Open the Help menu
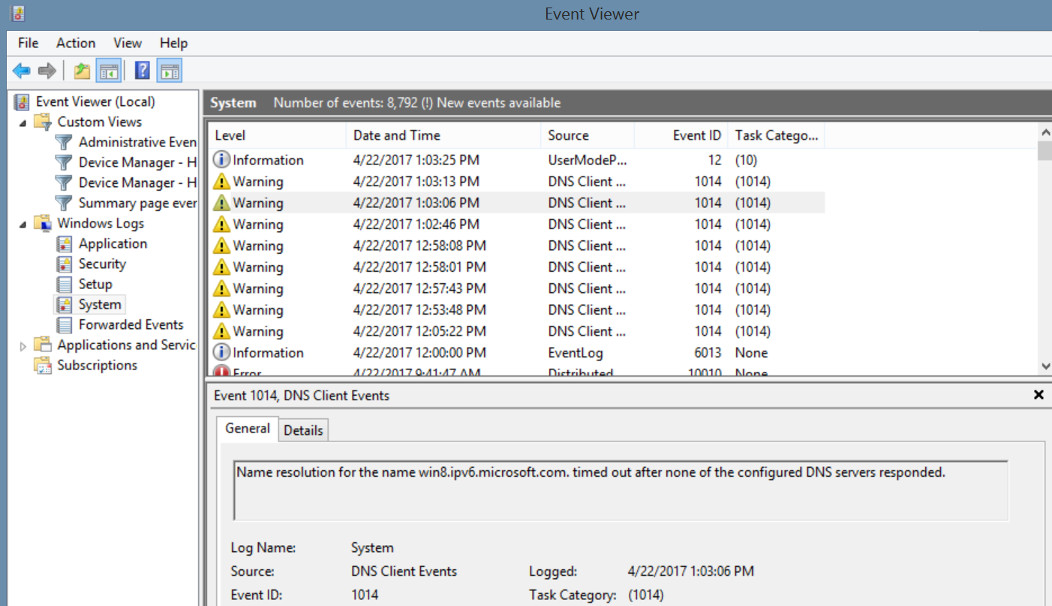Viewport: 1052px width, 606px height. point(174,43)
